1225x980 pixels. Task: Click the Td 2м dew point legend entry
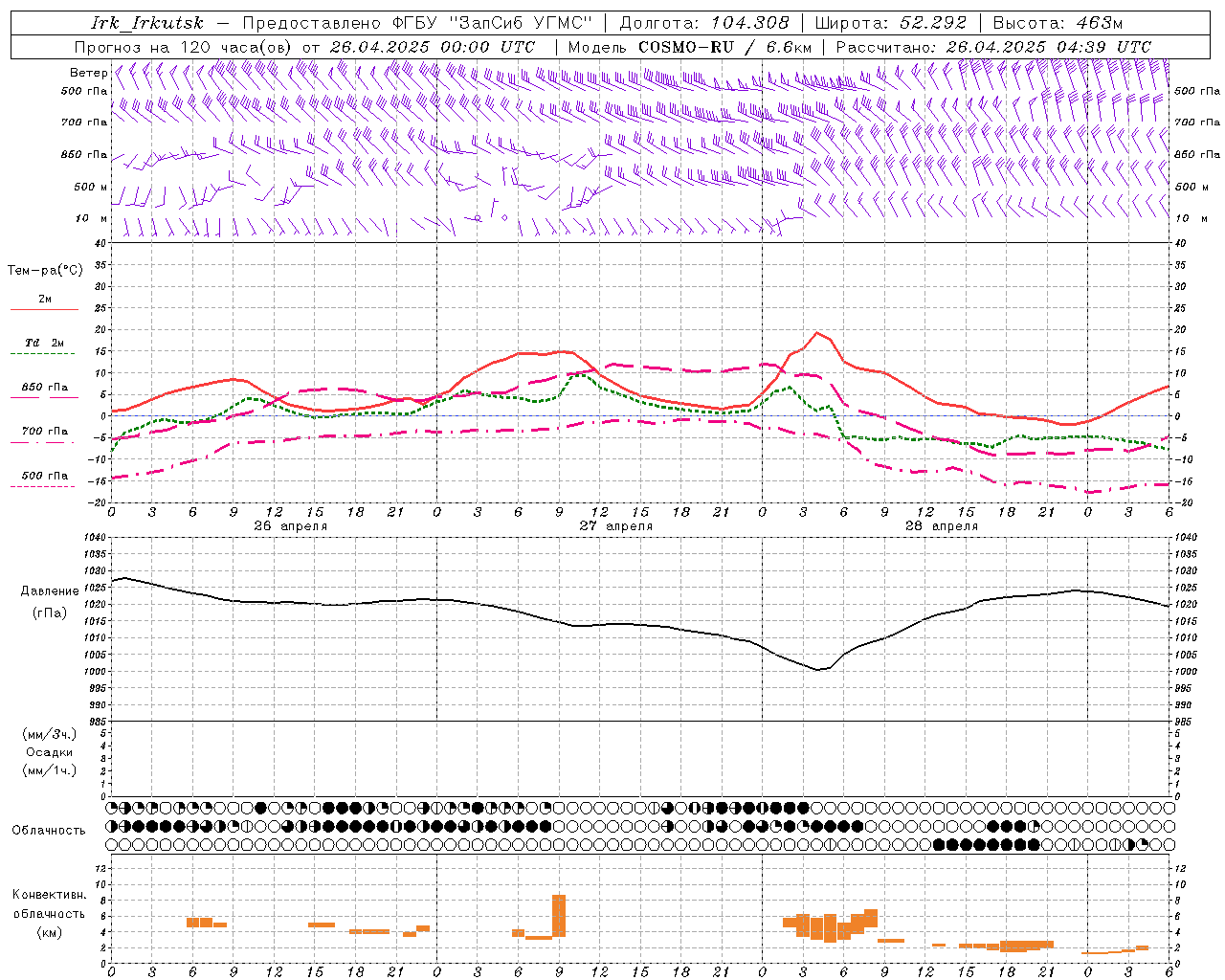pyautogui.click(x=45, y=343)
